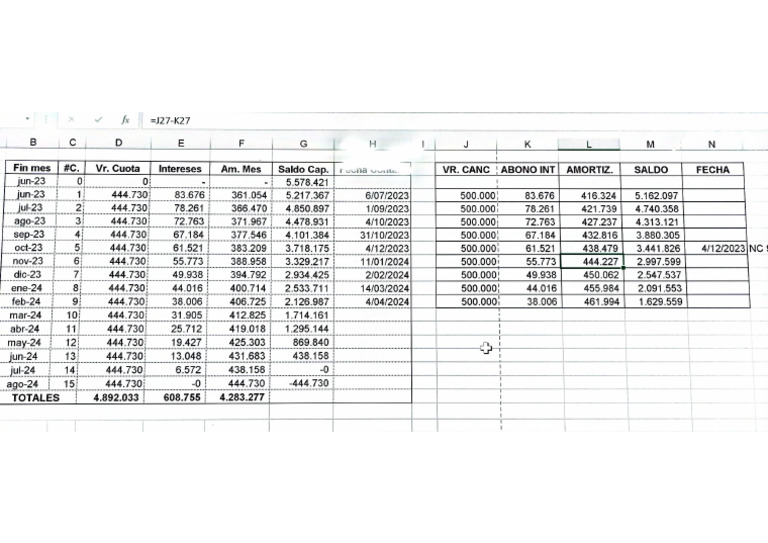Screen dimensions: 768x543
Task: Select the cell with 5.578.421
Action: coord(303,182)
